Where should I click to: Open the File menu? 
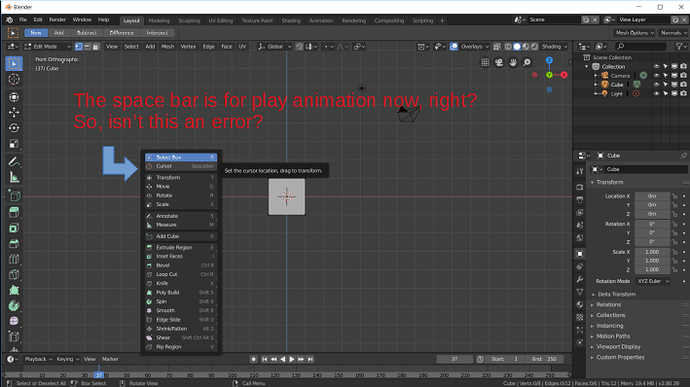pyautogui.click(x=22, y=20)
